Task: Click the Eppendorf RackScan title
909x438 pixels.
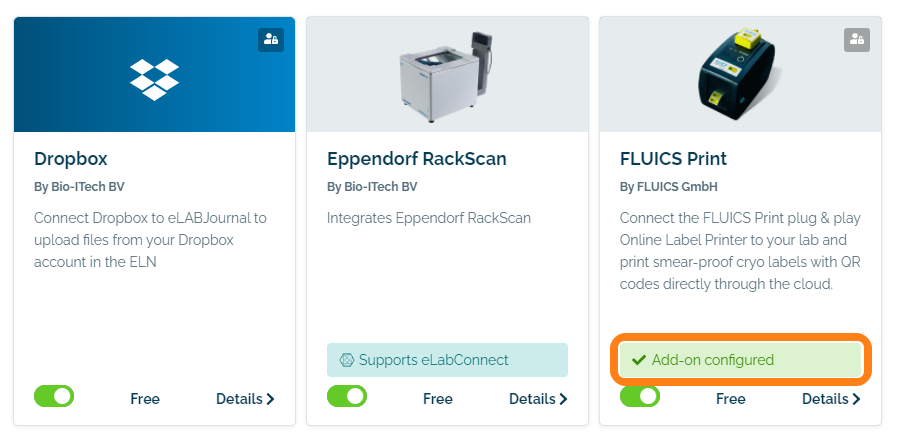Action: (x=417, y=158)
